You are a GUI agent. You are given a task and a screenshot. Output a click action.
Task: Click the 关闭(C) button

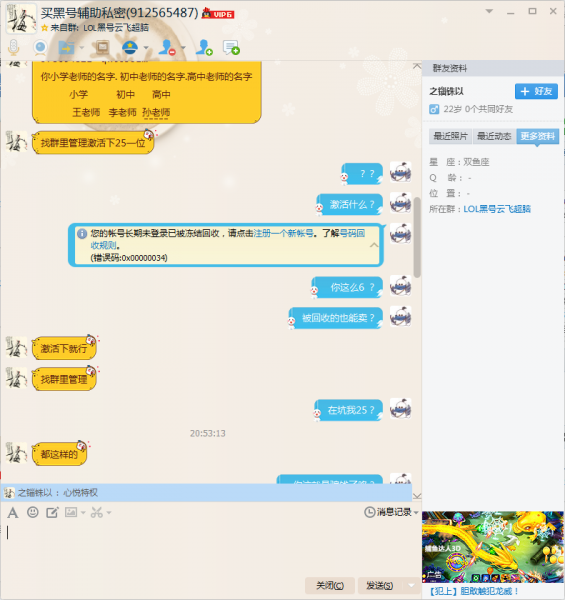click(x=330, y=585)
